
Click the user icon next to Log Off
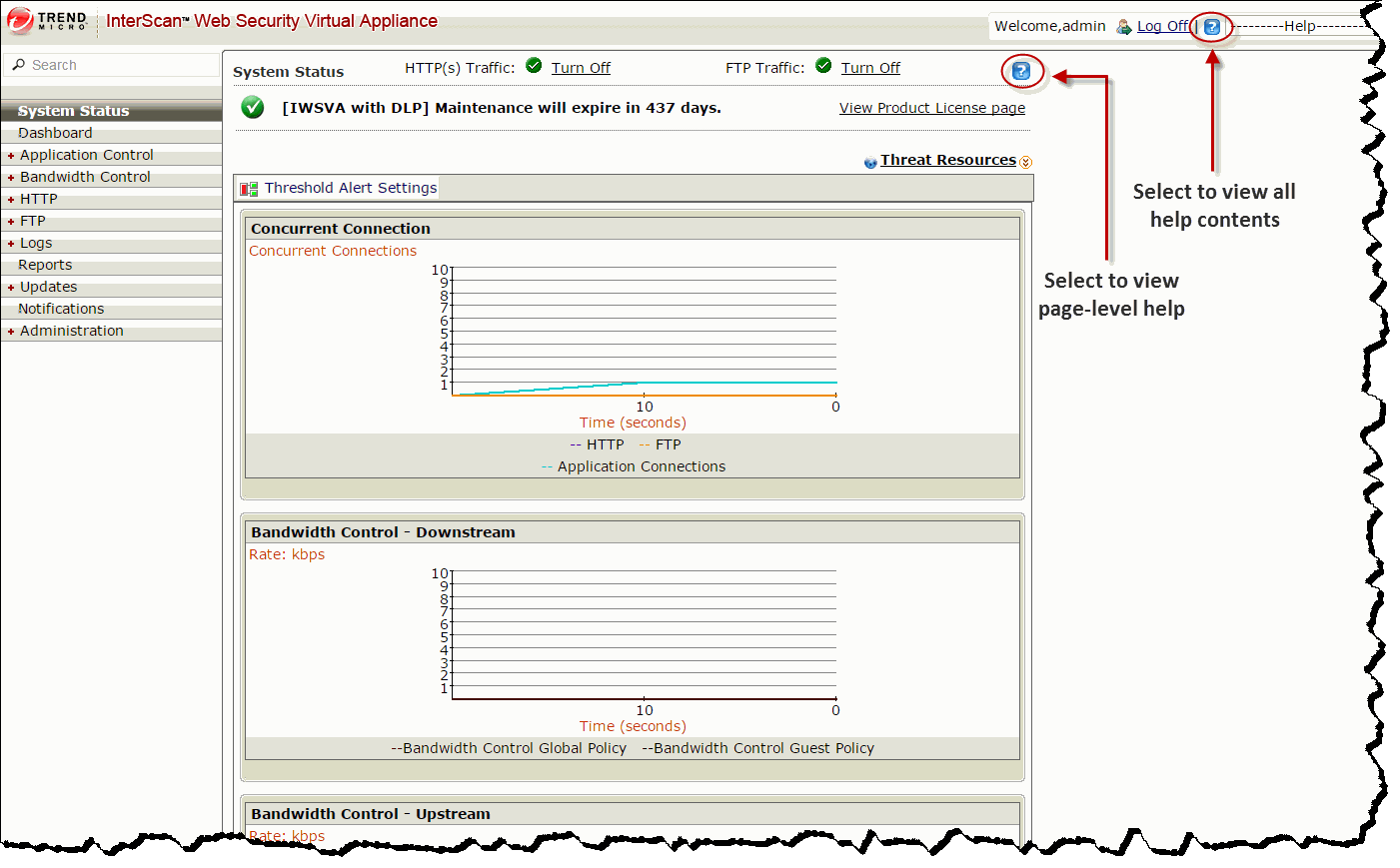1123,26
